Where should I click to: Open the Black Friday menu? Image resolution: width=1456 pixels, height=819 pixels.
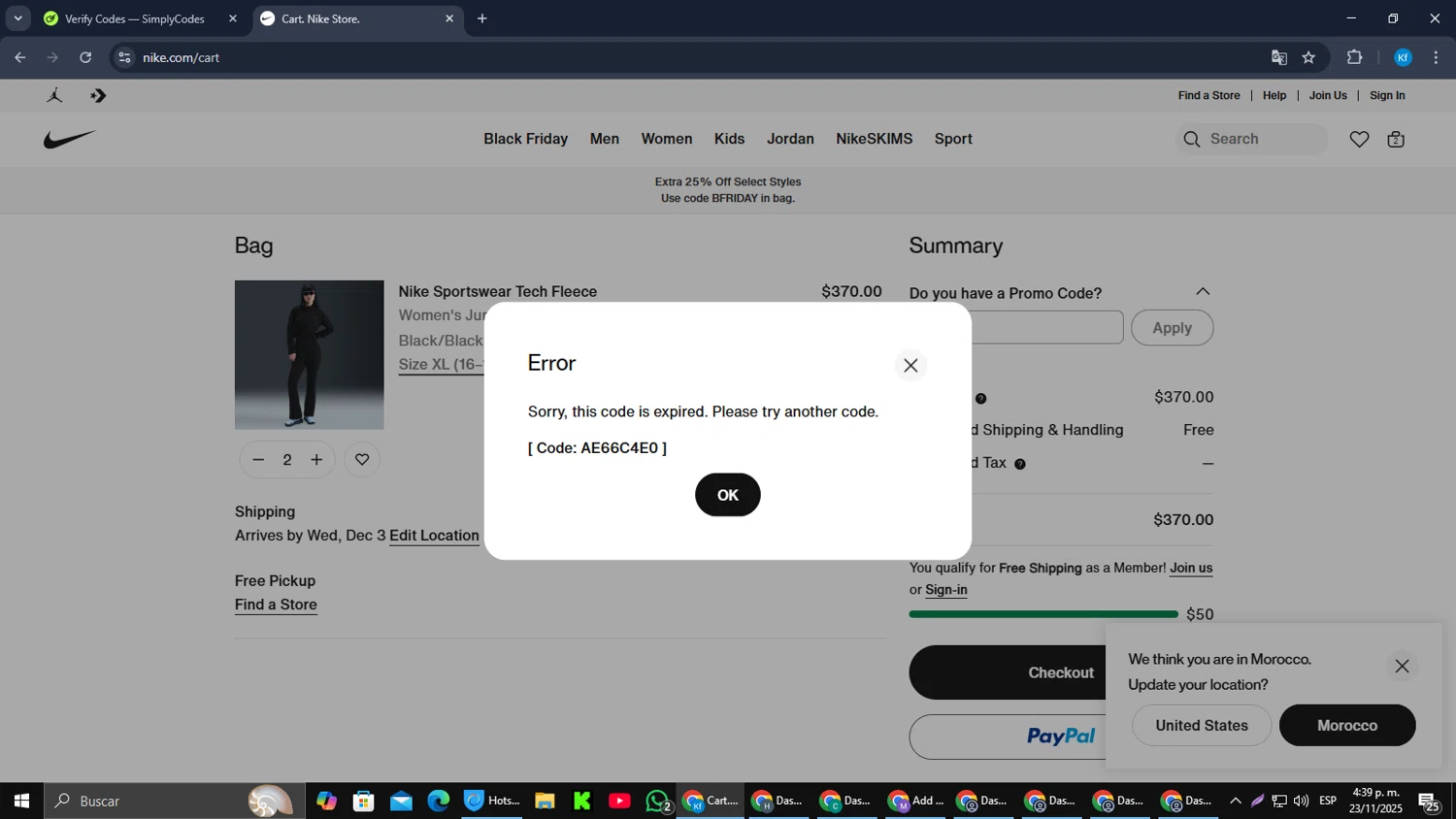(526, 139)
